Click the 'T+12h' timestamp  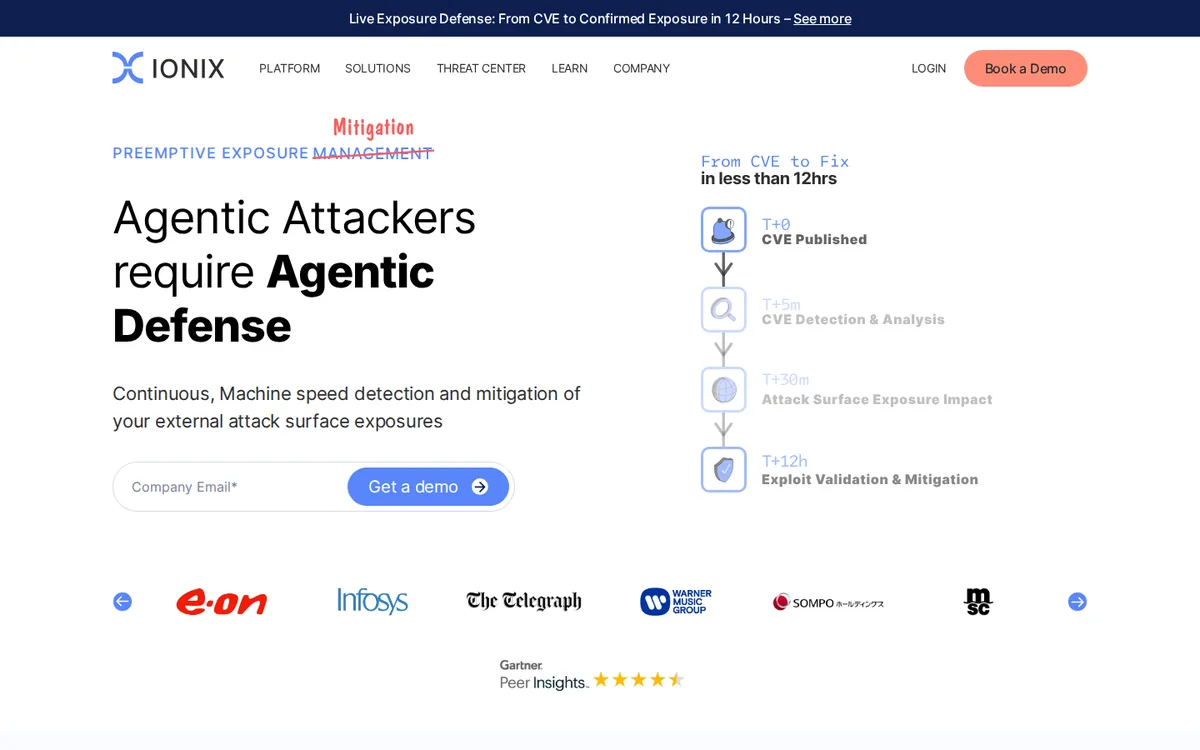(x=785, y=461)
